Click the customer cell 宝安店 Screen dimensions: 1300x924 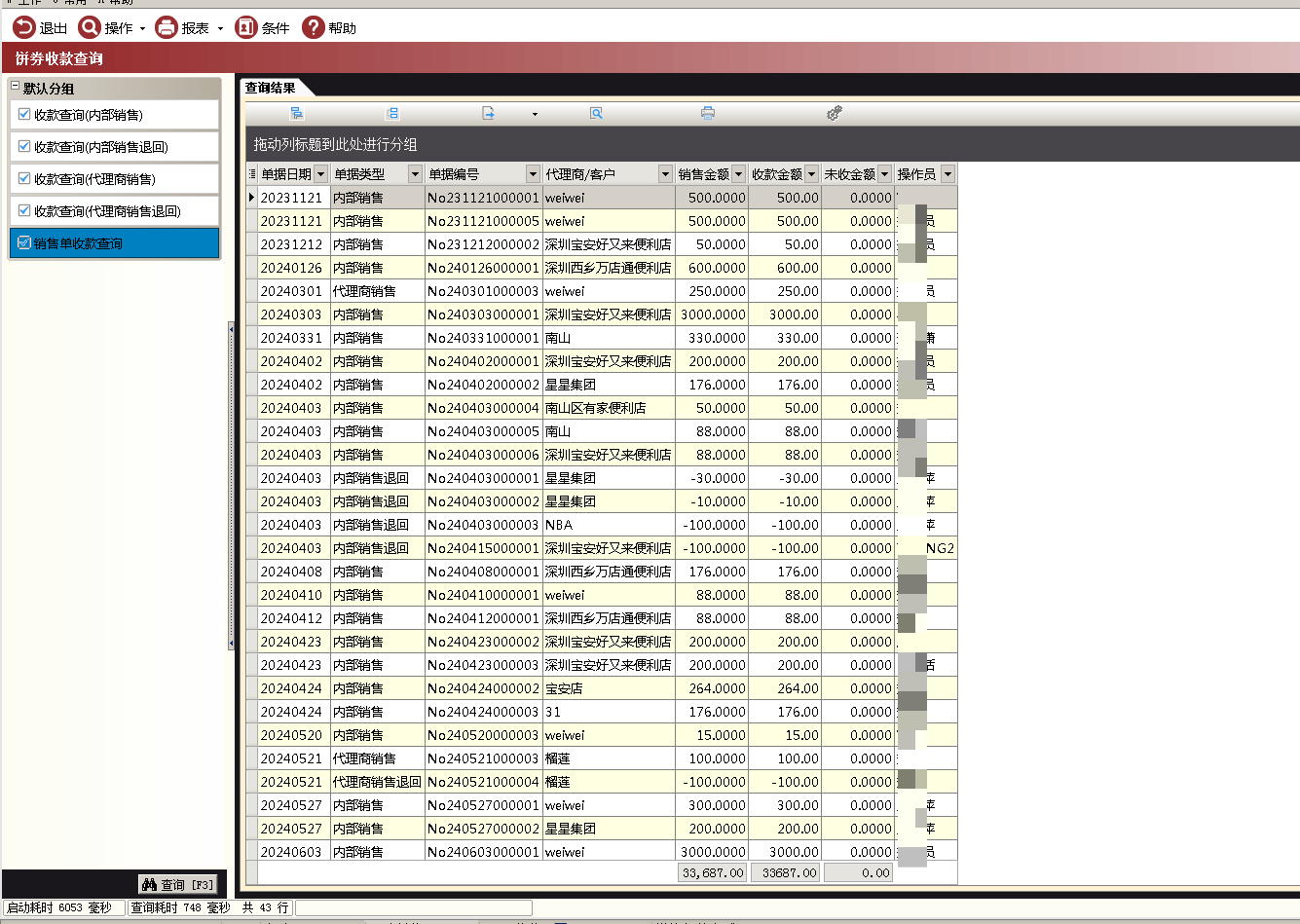tap(609, 688)
